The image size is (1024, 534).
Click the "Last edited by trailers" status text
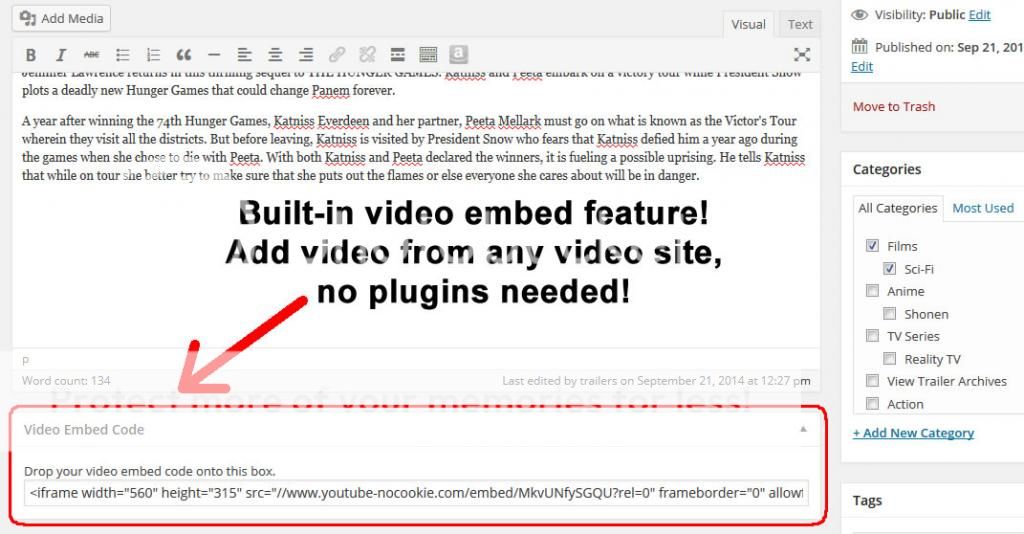pos(656,381)
